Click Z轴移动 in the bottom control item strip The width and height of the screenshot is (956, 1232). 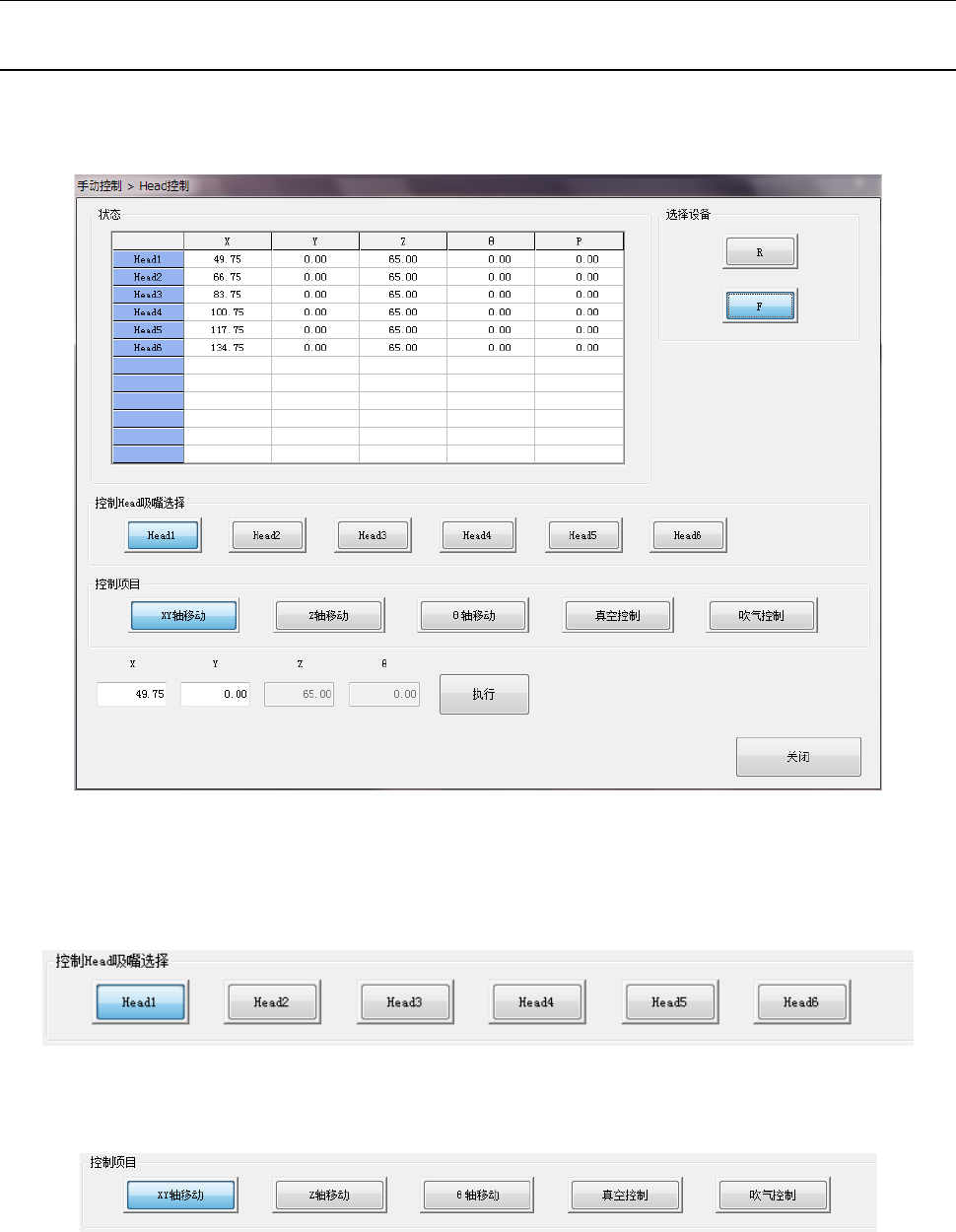click(x=329, y=1195)
